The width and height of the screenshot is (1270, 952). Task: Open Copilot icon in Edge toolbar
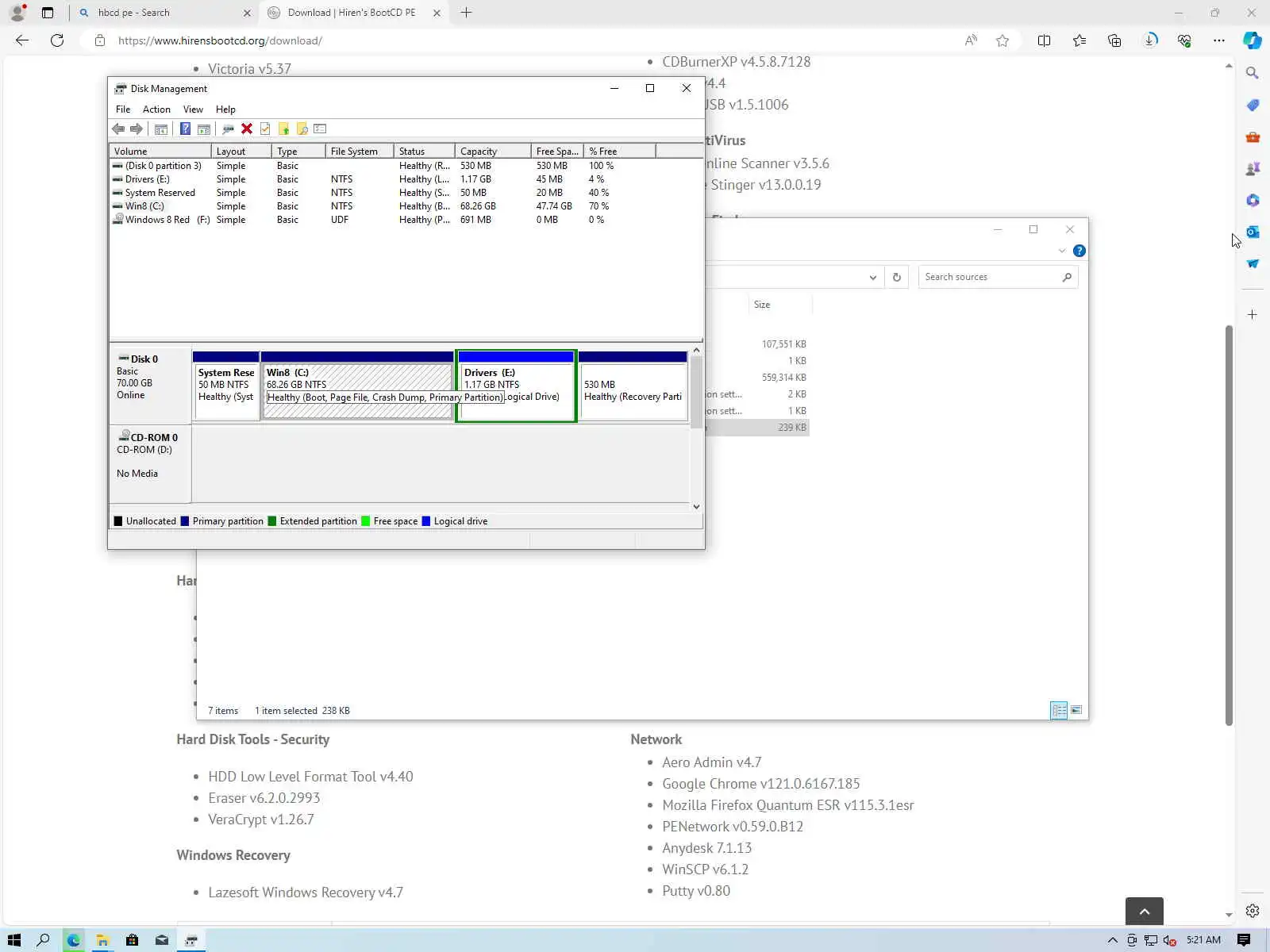tap(1253, 40)
